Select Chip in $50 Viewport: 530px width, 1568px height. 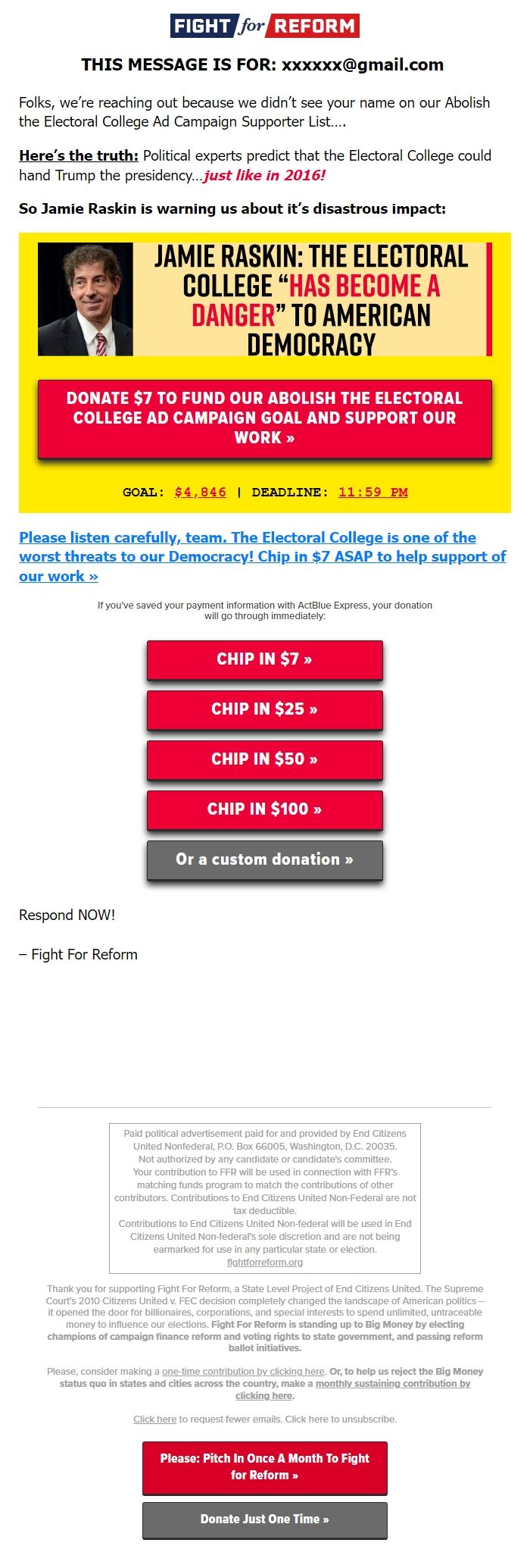click(x=263, y=759)
